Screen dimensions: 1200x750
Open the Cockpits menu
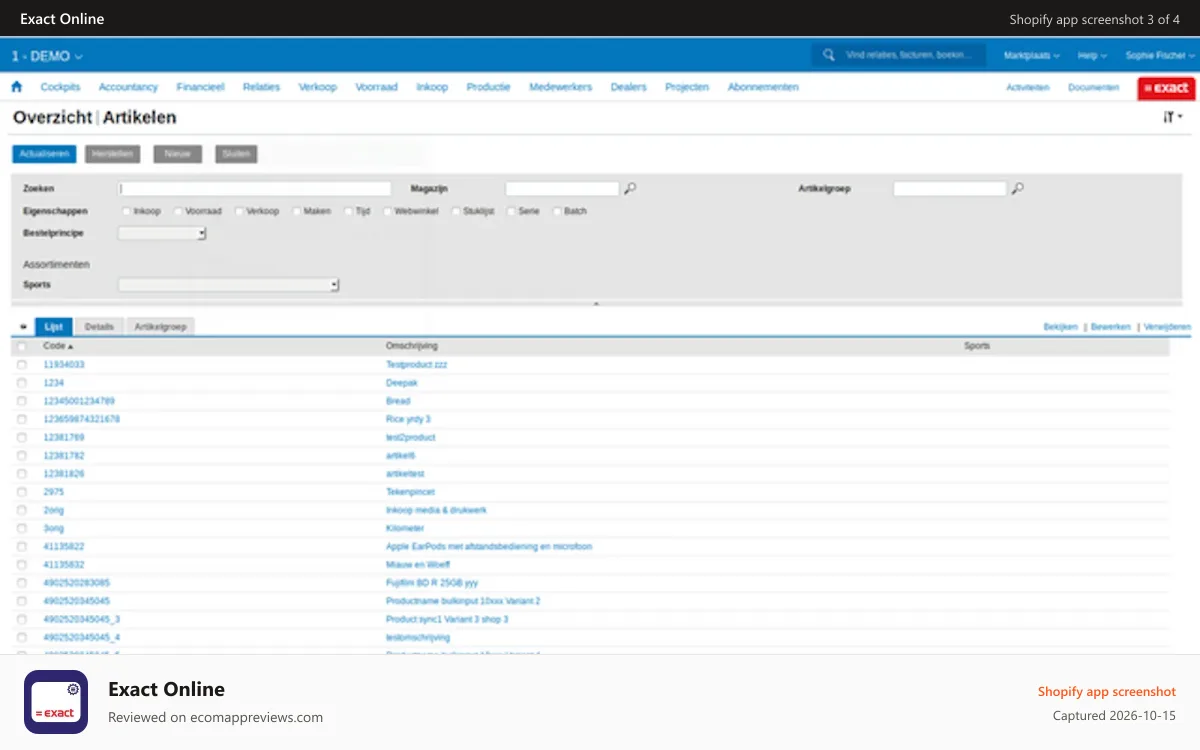[x=60, y=87]
